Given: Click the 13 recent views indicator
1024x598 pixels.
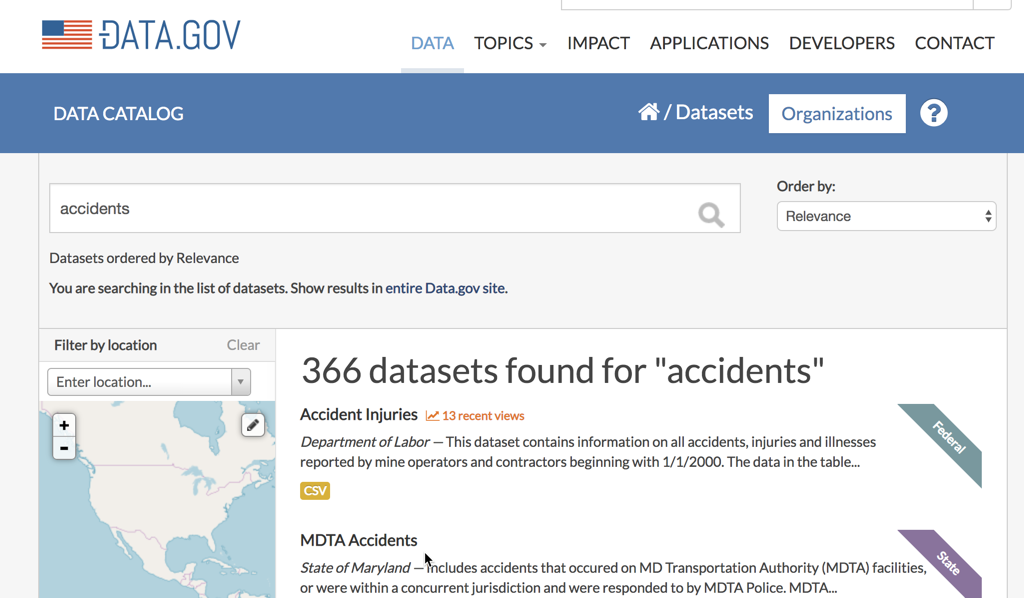Looking at the screenshot, I should coord(475,416).
